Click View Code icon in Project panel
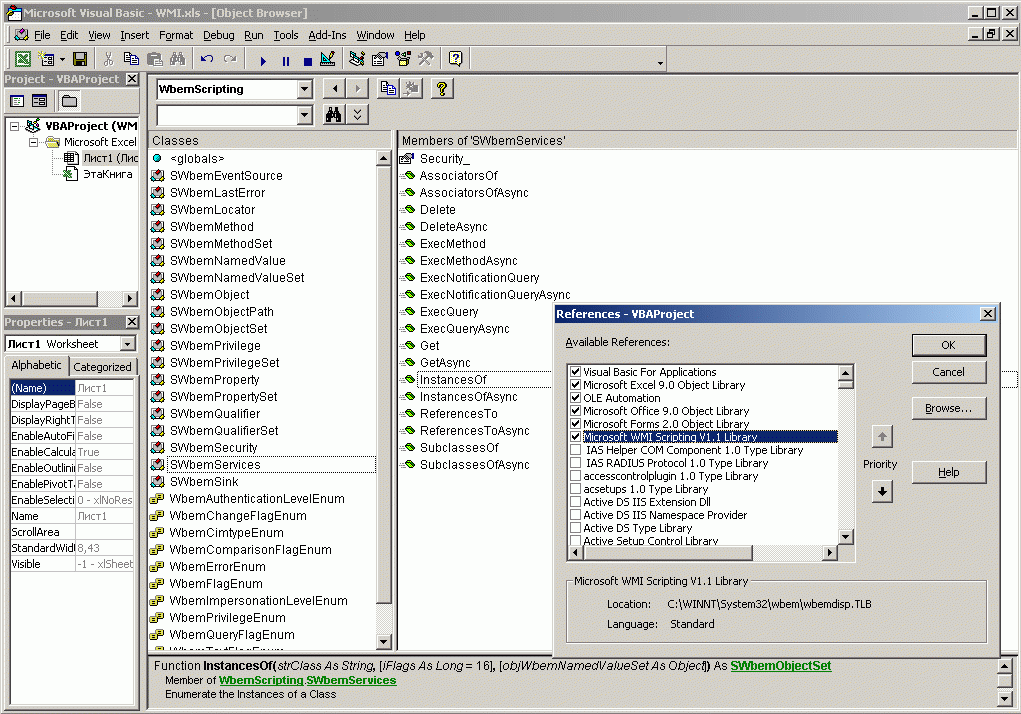The image size is (1021, 714). [18, 101]
